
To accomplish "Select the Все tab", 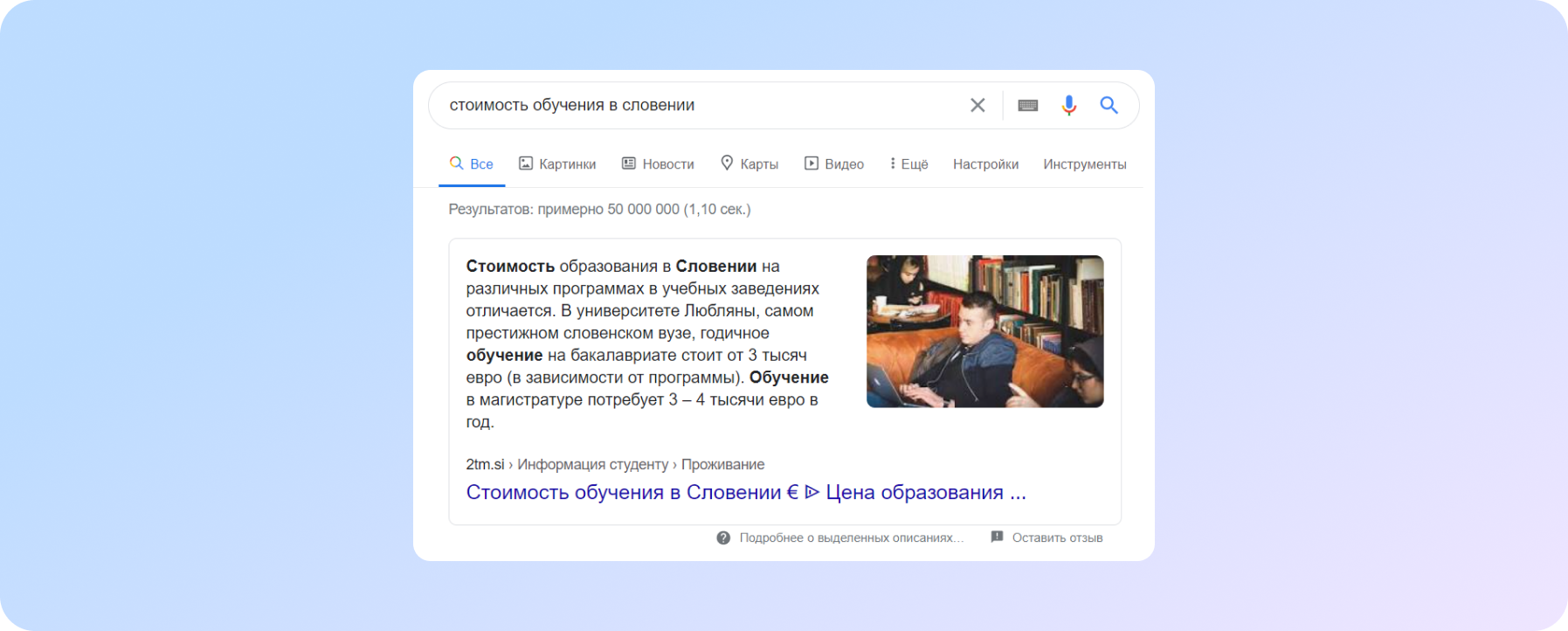I will coord(472,163).
